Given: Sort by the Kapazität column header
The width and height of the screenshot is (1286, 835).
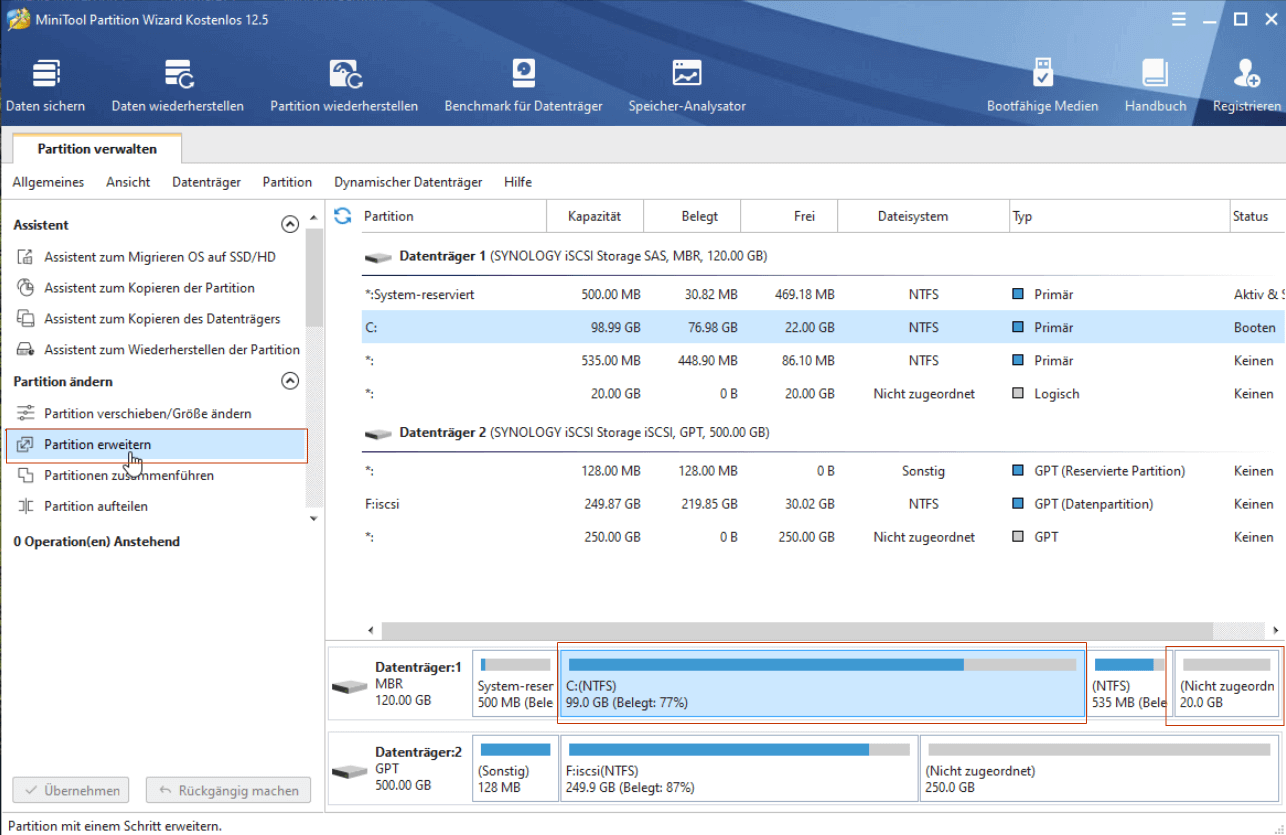Looking at the screenshot, I should (594, 216).
